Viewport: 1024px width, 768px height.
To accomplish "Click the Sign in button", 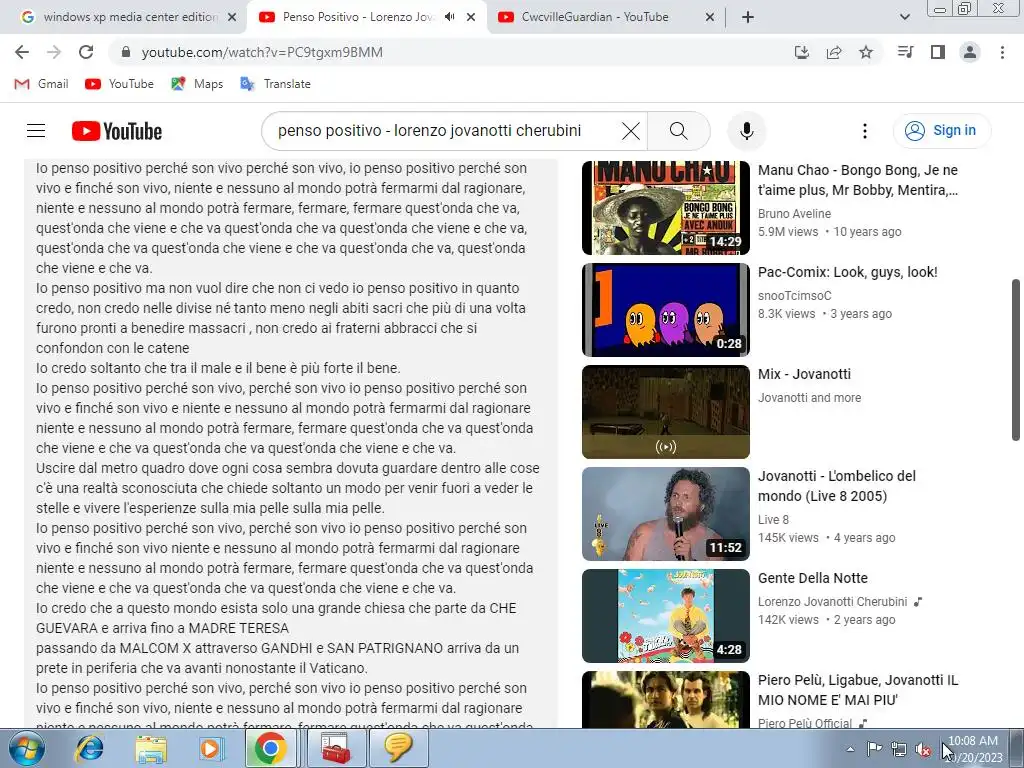I will click(942, 131).
